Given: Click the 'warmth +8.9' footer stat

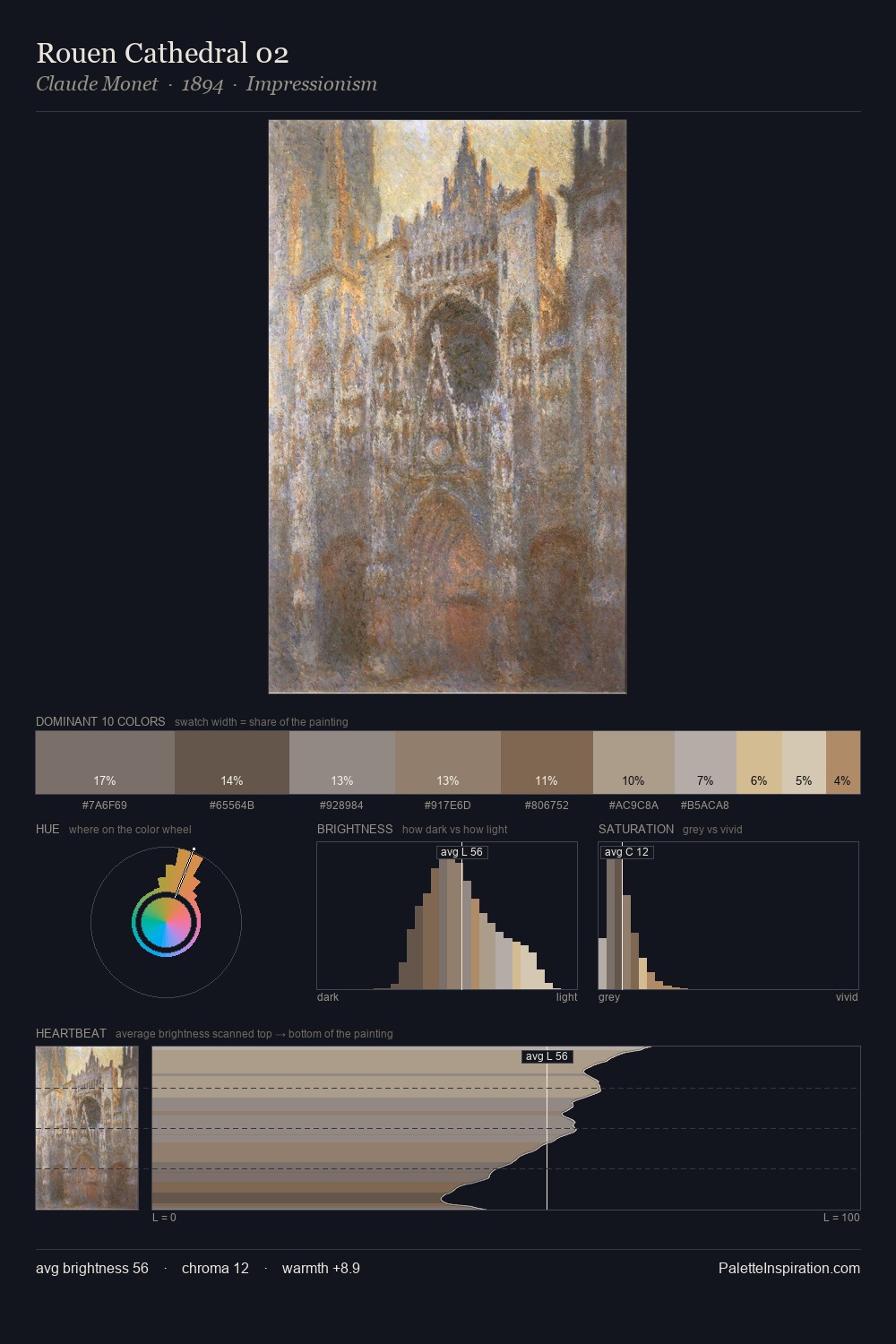Looking at the screenshot, I should [321, 1268].
